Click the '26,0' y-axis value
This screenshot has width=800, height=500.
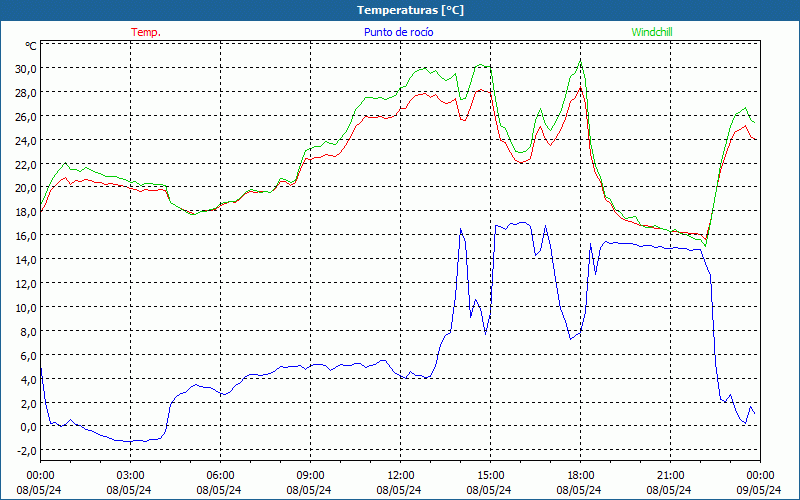[x=26, y=117]
